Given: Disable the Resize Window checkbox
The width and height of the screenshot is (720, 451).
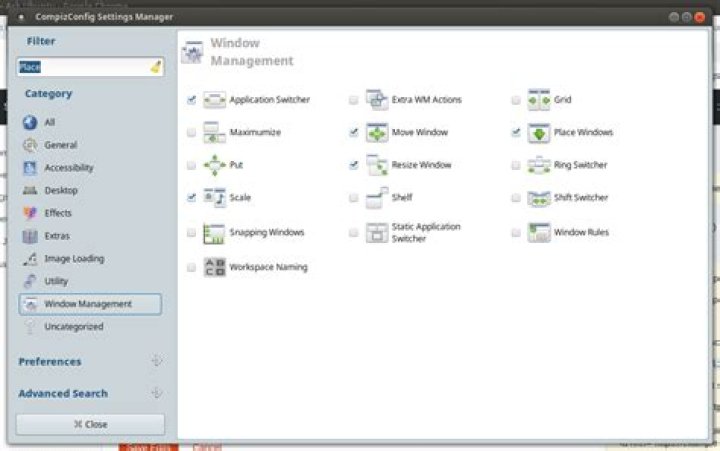Looking at the screenshot, I should 354,165.
